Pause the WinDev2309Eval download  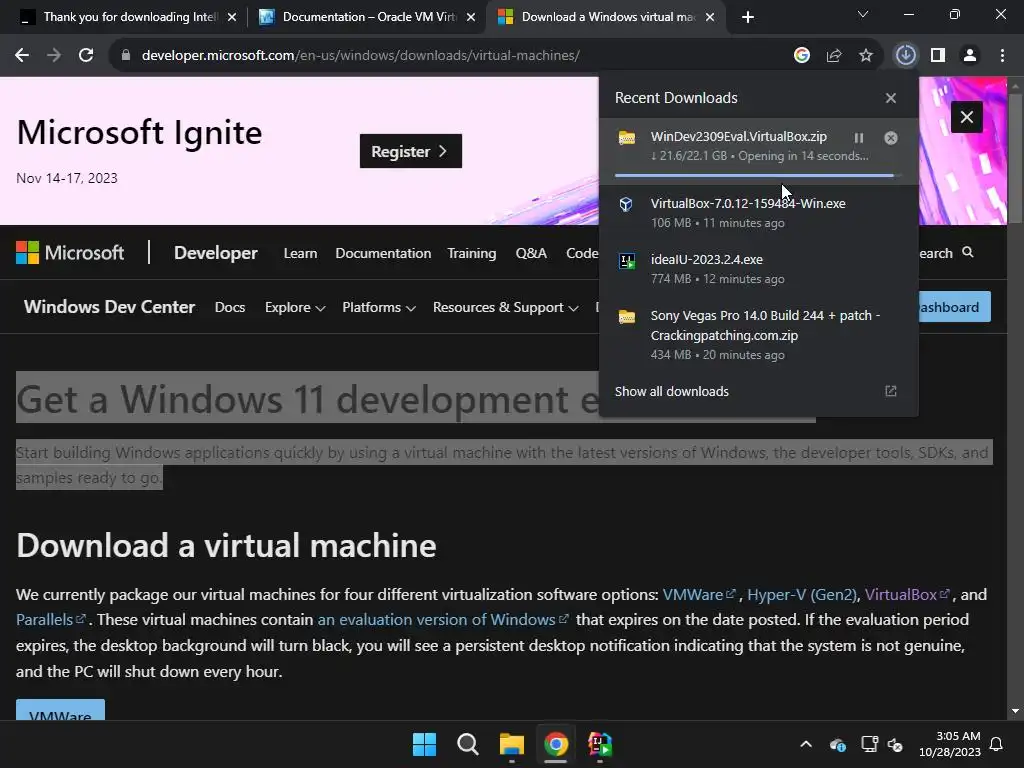coord(859,138)
